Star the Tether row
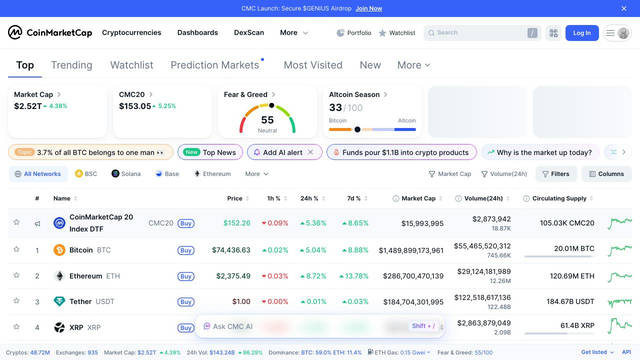This screenshot has height=360, width=640. point(16,301)
